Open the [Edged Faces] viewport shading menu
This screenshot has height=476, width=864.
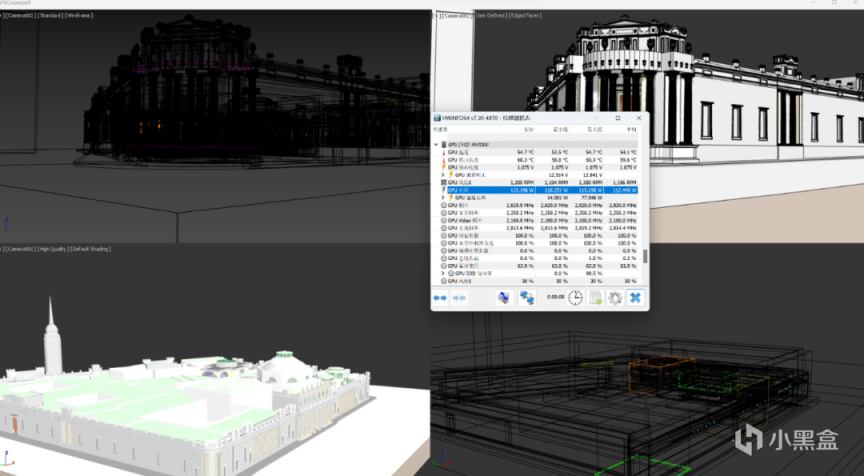pos(526,15)
